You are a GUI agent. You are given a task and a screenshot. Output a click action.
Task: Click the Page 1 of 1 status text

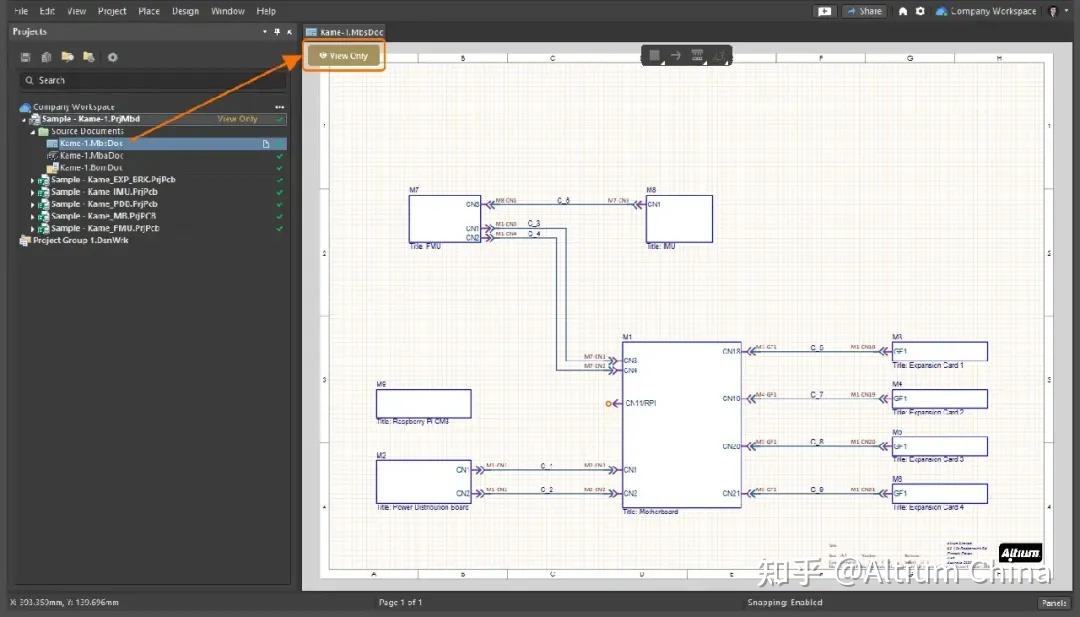(400, 603)
